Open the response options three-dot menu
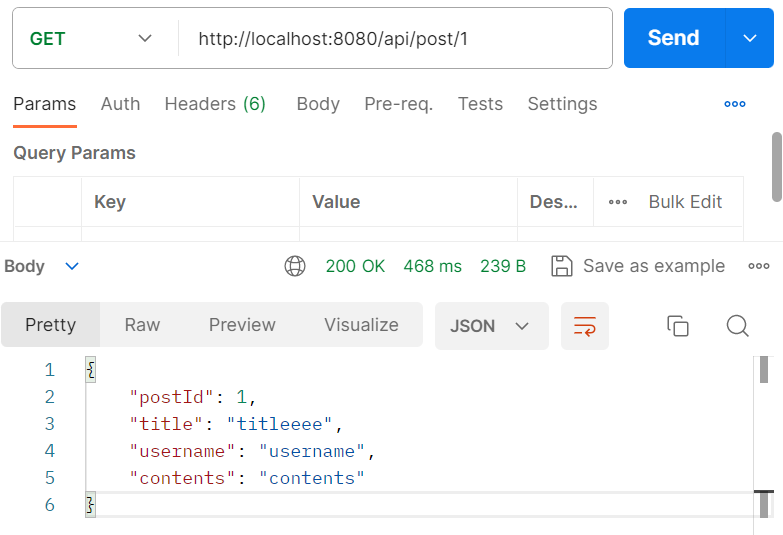Screen dimensions: 783x535 click(x=759, y=266)
